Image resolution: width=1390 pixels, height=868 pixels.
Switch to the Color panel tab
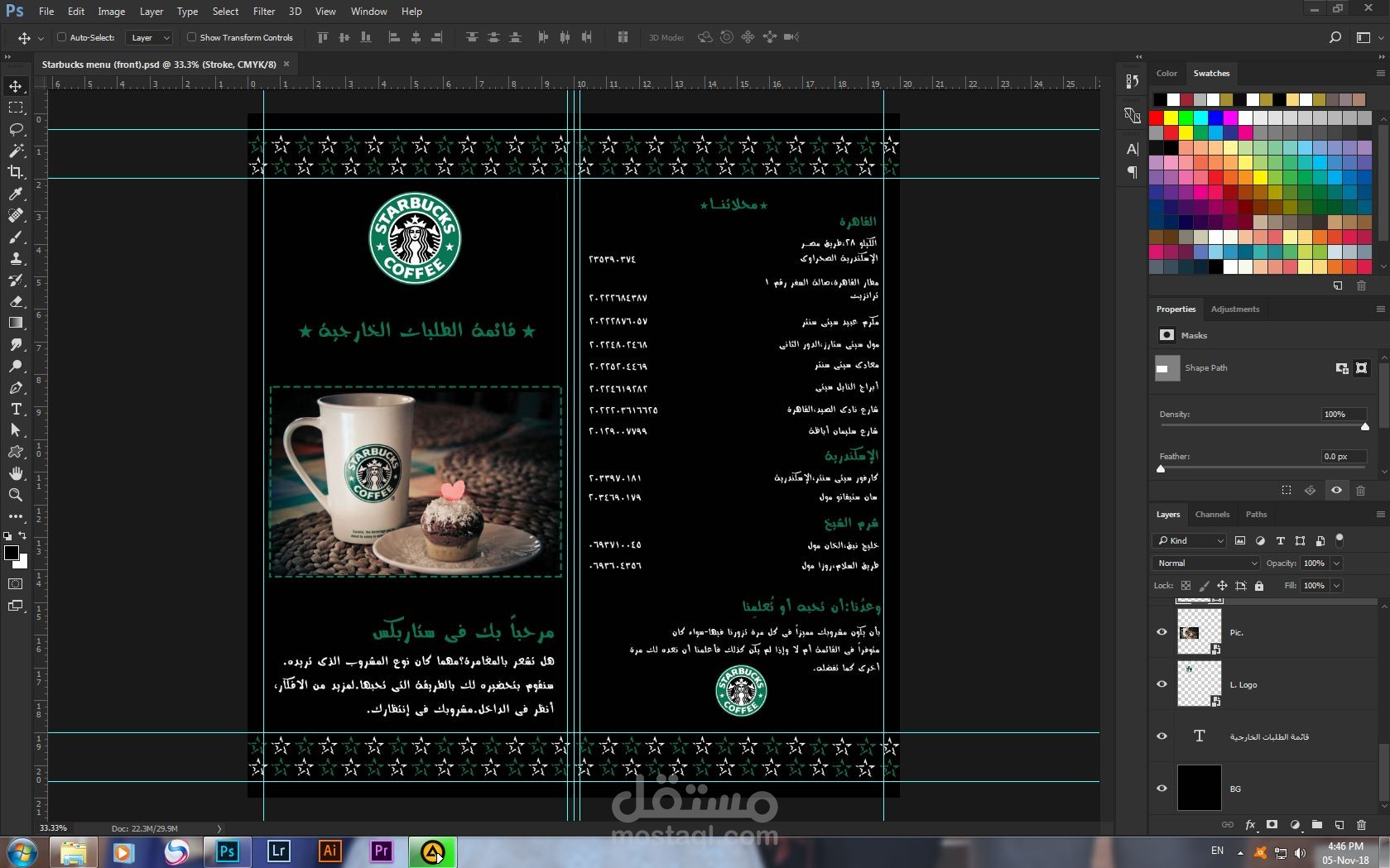(x=1166, y=74)
